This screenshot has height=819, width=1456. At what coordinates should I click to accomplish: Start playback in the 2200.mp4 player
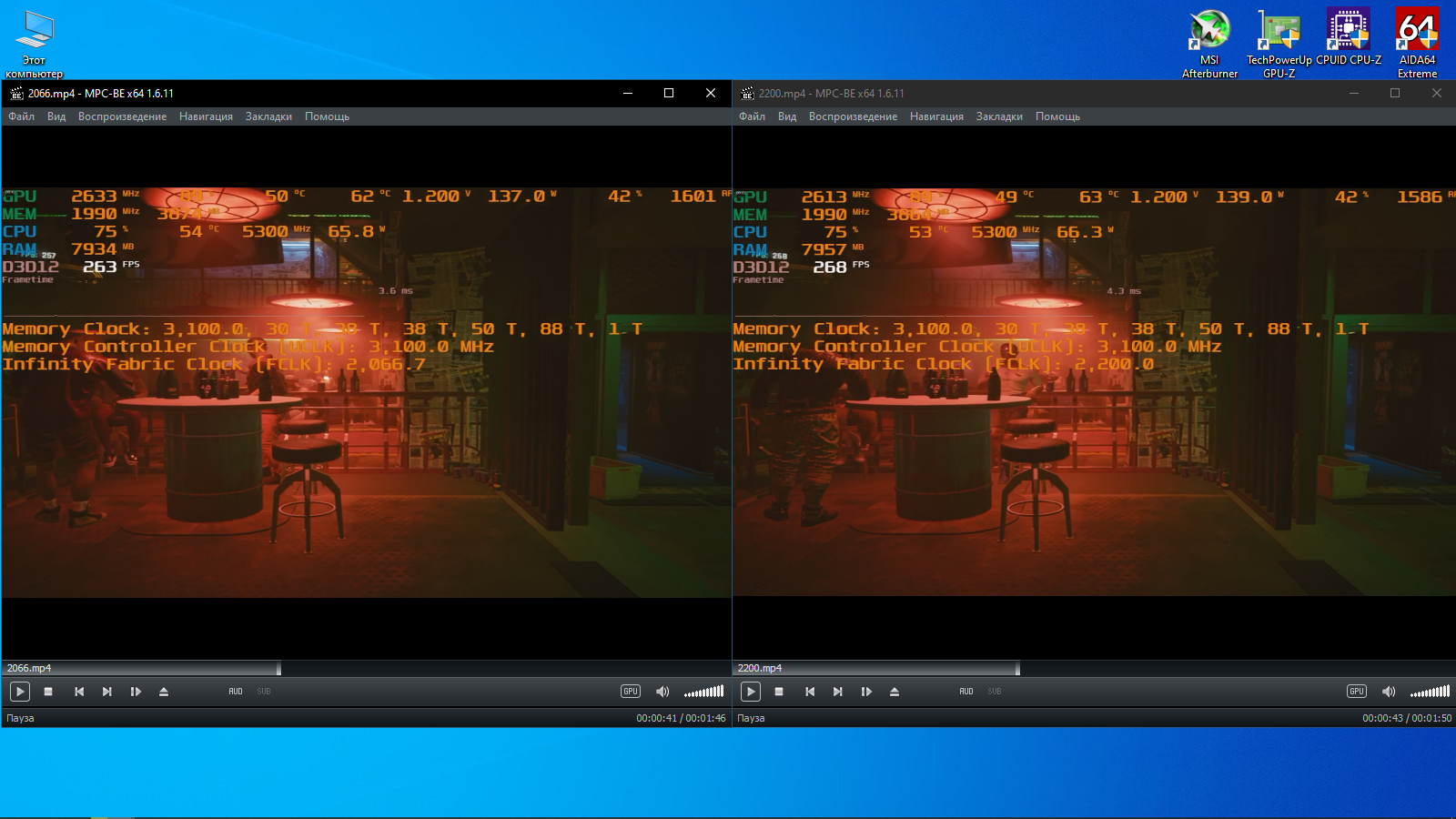[x=750, y=692]
